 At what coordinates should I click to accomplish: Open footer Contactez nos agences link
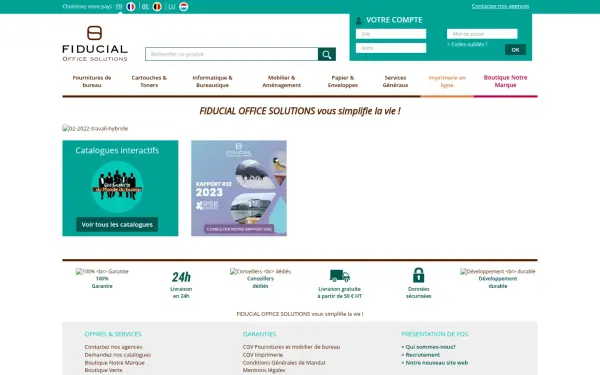(113, 347)
